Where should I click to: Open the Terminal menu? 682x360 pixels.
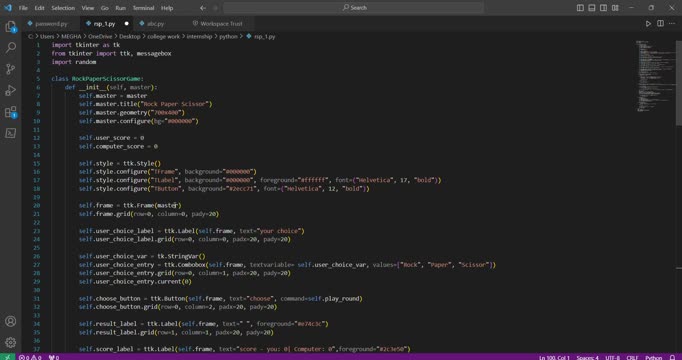[x=144, y=7]
